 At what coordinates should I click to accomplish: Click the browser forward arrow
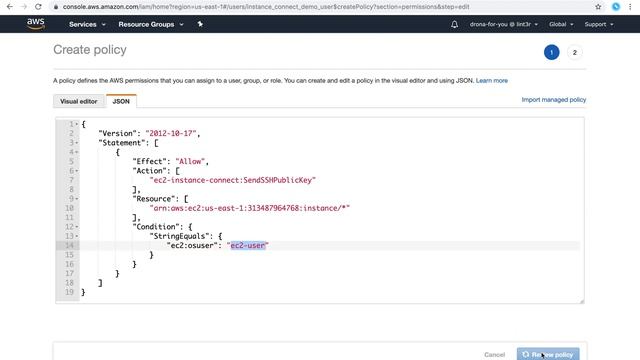click(x=24, y=7)
